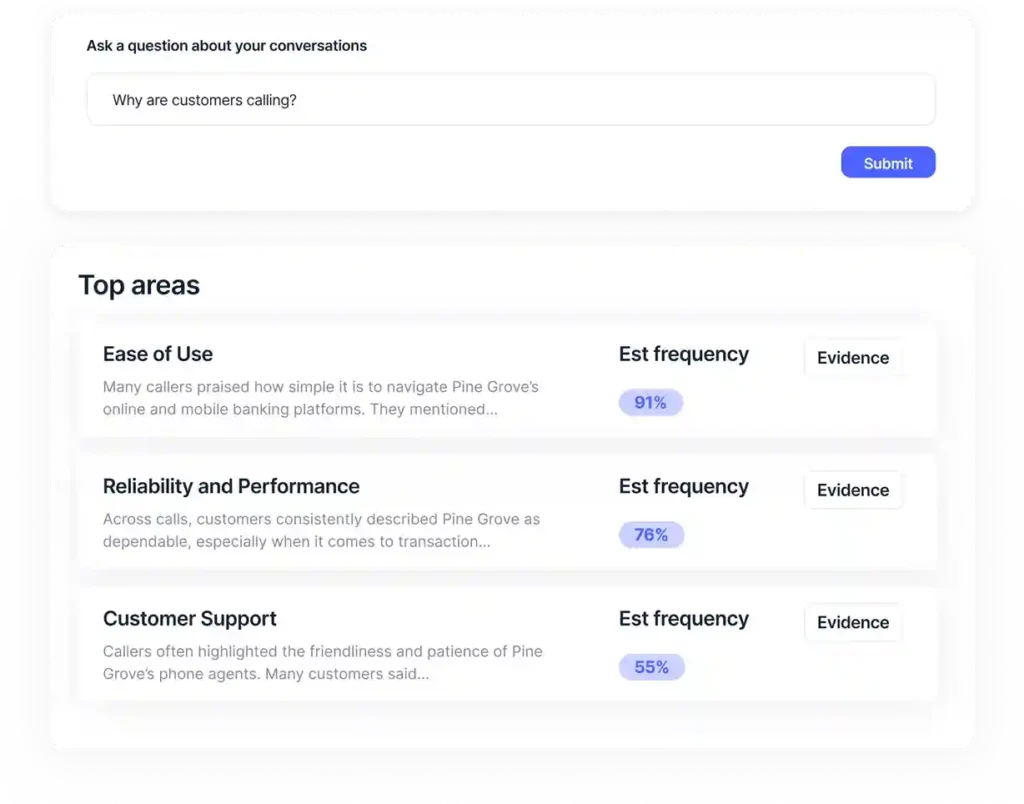Screen dimensions: 1024x804
Task: Select the 91% frequency badge
Action: point(650,402)
